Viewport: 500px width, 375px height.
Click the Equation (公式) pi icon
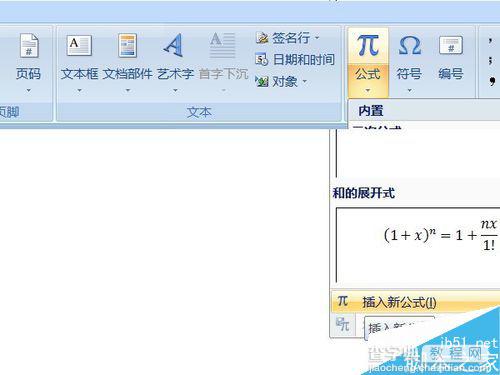click(x=368, y=45)
